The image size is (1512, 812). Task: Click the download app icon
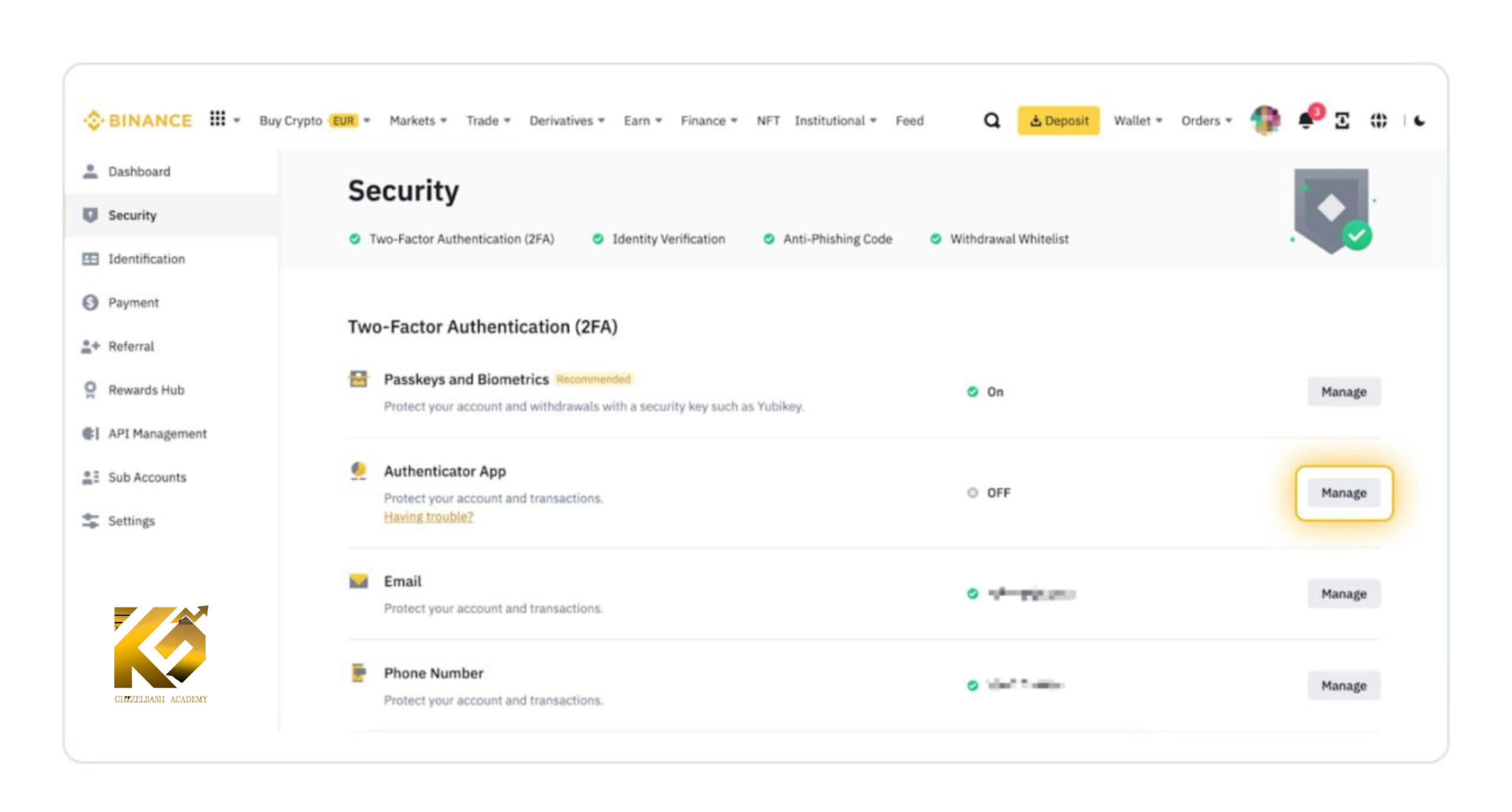1342,121
